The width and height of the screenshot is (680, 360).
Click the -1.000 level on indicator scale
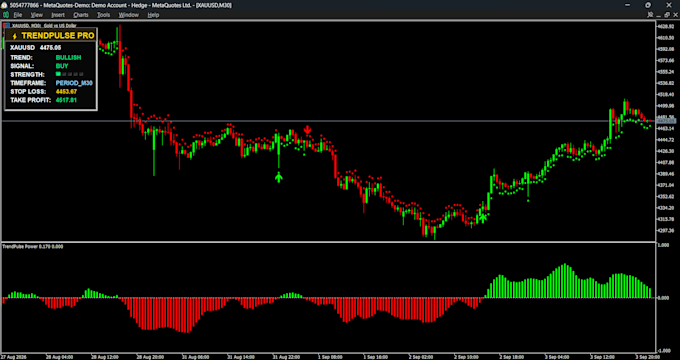tap(663, 350)
